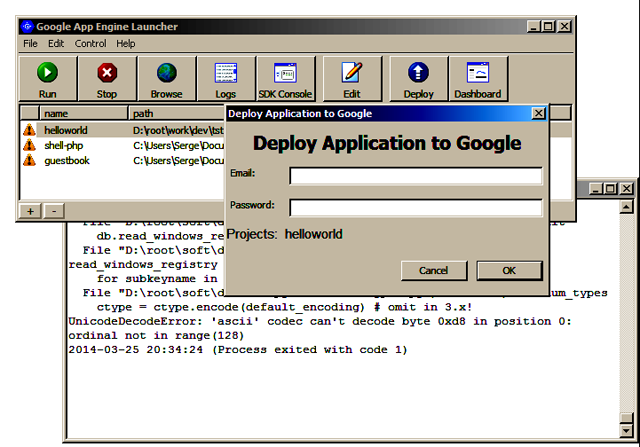The width and height of the screenshot is (640, 447).
Task: Click the guestbook C:\Users\Serge path cell
Action: (x=178, y=160)
